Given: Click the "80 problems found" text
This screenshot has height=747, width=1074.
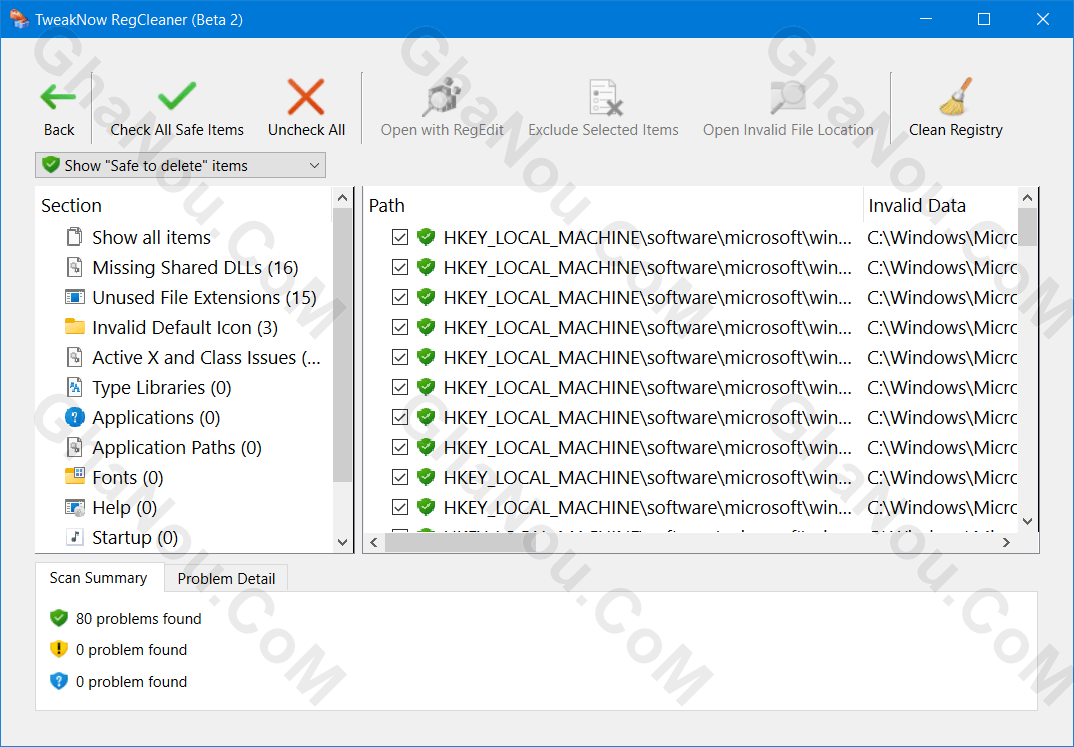Looking at the screenshot, I should 138,619.
